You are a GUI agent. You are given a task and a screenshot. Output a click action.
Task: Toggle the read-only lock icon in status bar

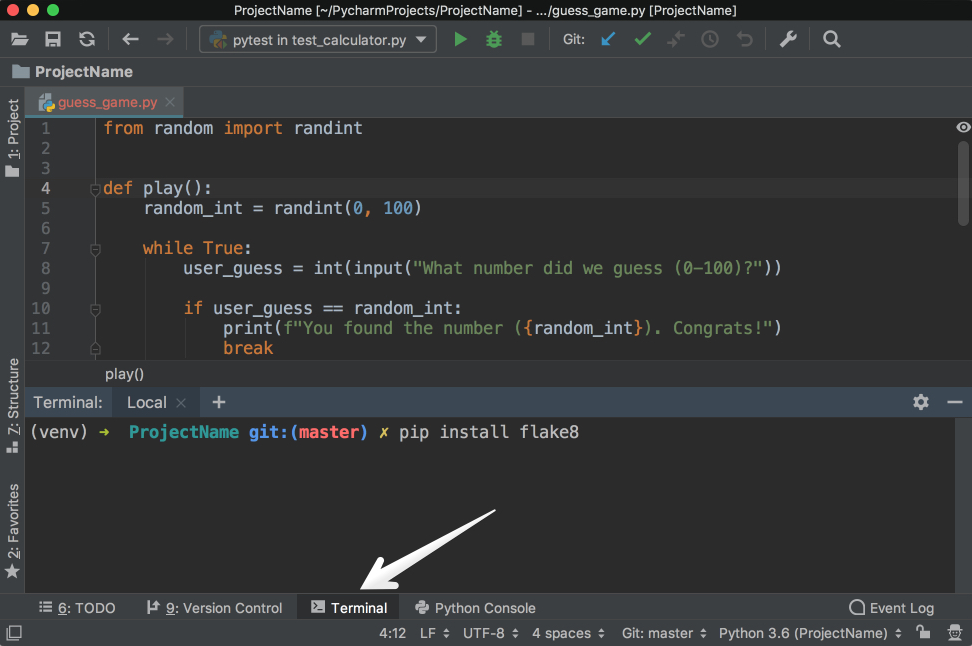[x=924, y=633]
